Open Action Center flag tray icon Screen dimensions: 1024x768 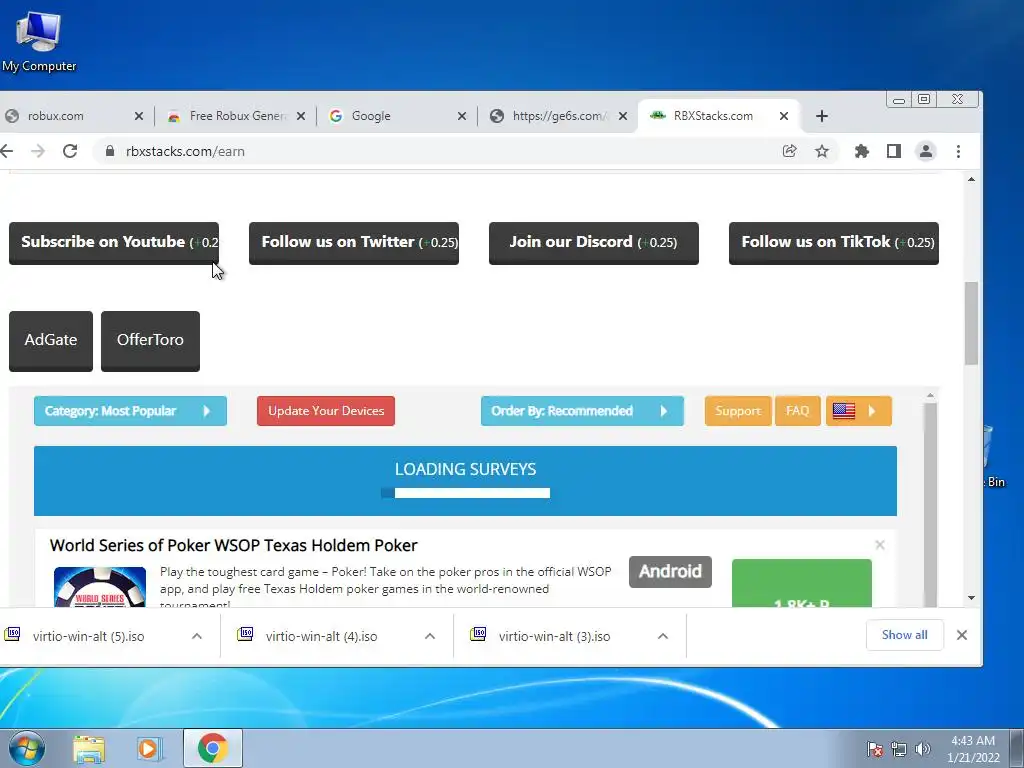click(x=875, y=749)
